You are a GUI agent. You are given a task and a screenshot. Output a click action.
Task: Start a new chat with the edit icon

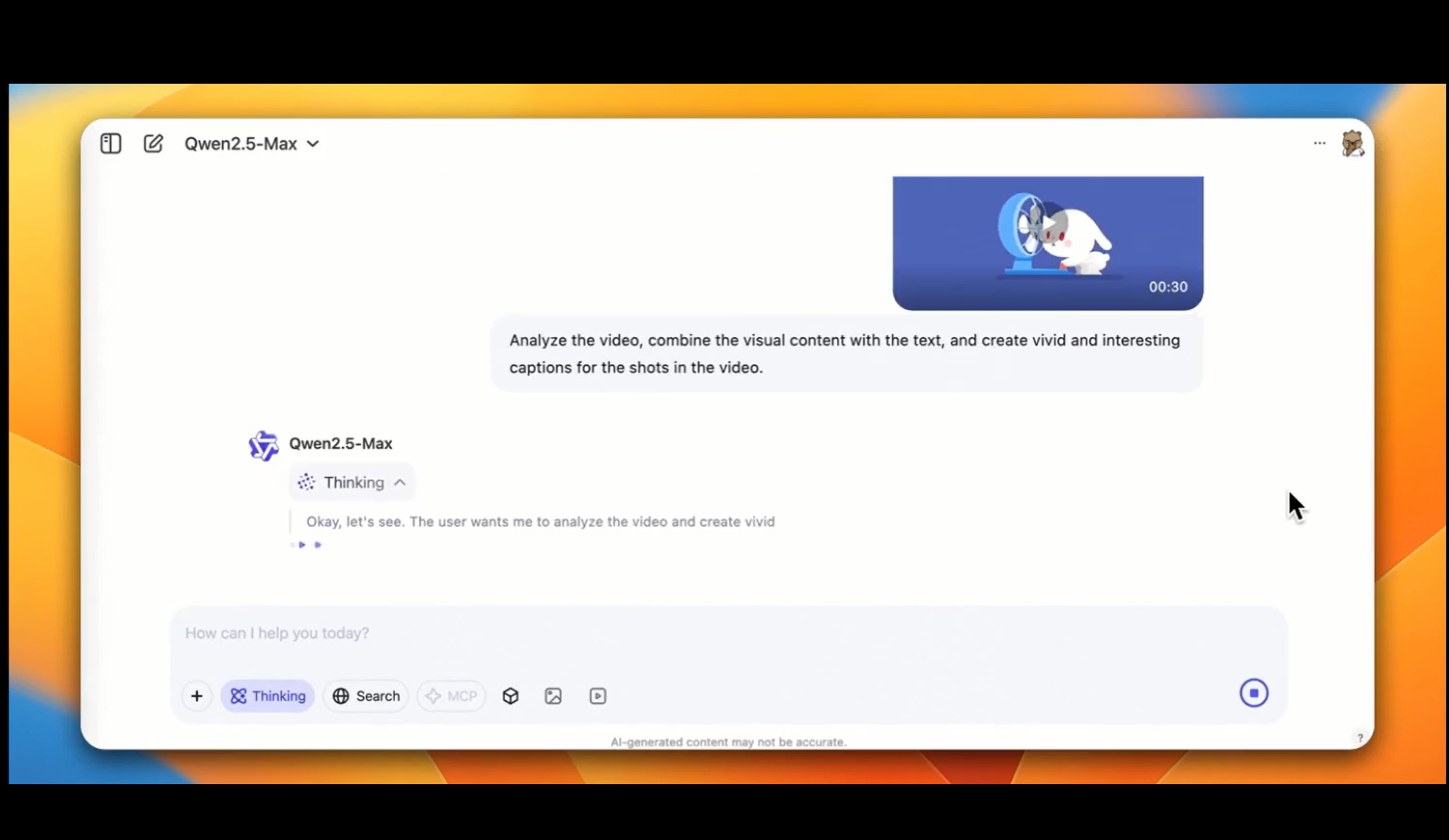[x=153, y=143]
